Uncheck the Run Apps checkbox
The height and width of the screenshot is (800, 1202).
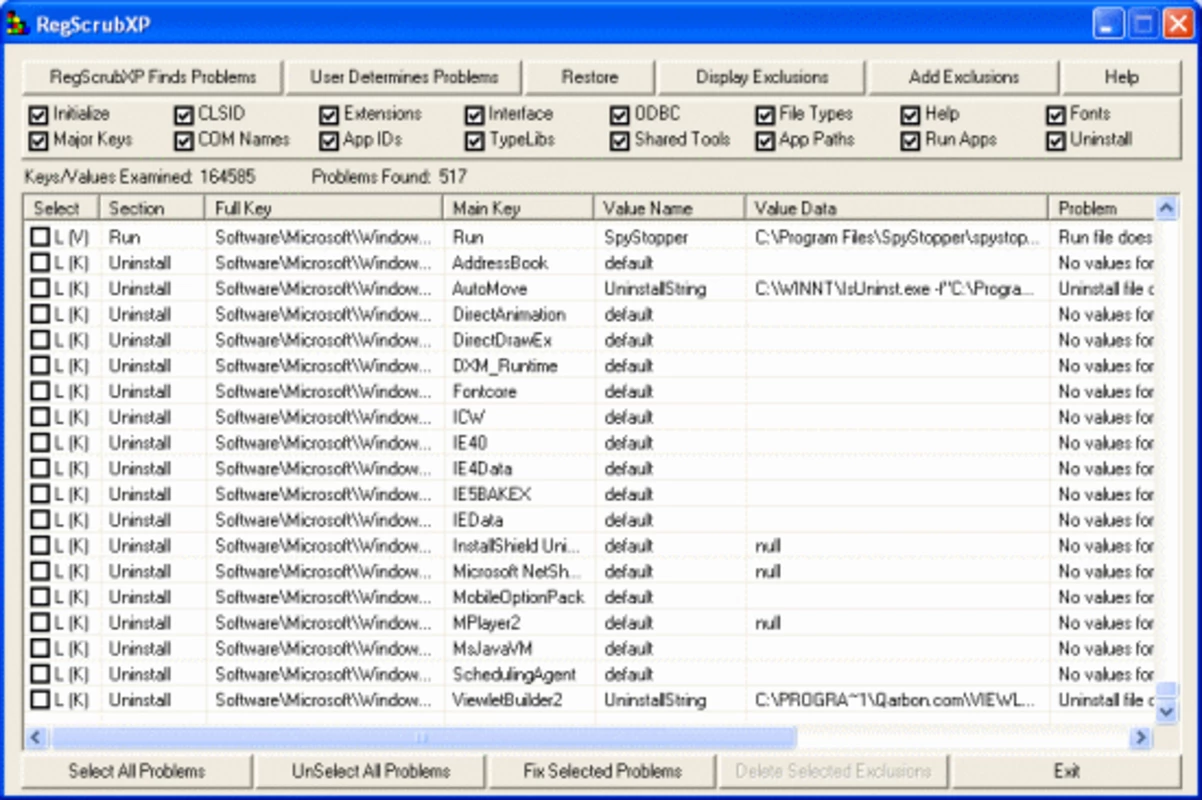click(910, 141)
